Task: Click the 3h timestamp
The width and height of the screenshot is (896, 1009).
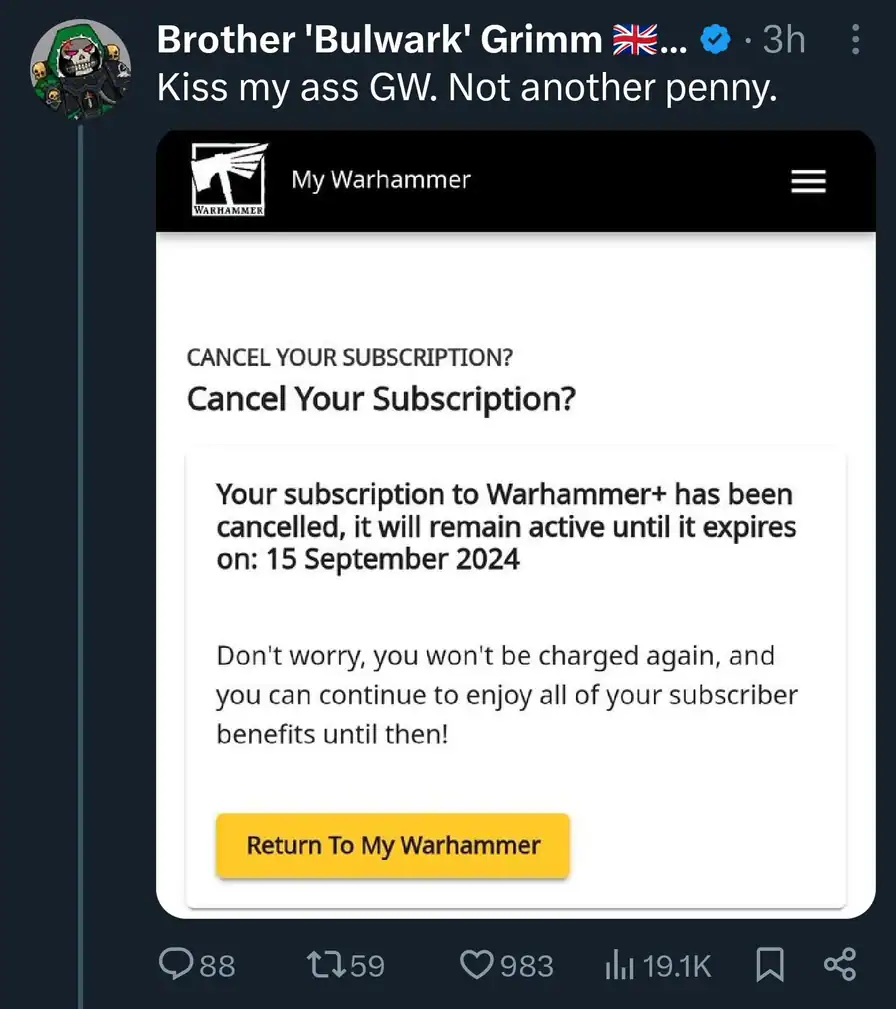Action: [x=782, y=40]
